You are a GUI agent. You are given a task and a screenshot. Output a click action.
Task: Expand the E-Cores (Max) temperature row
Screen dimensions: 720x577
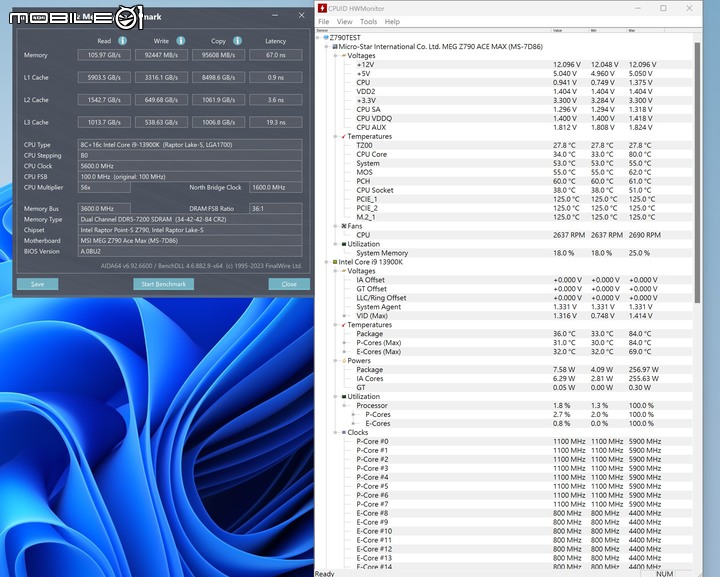344,352
